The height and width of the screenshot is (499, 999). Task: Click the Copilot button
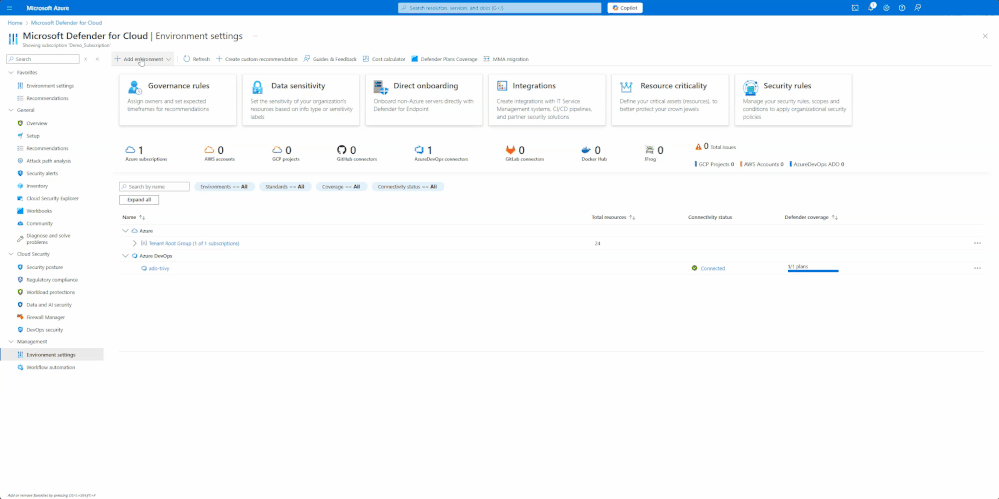pos(625,8)
